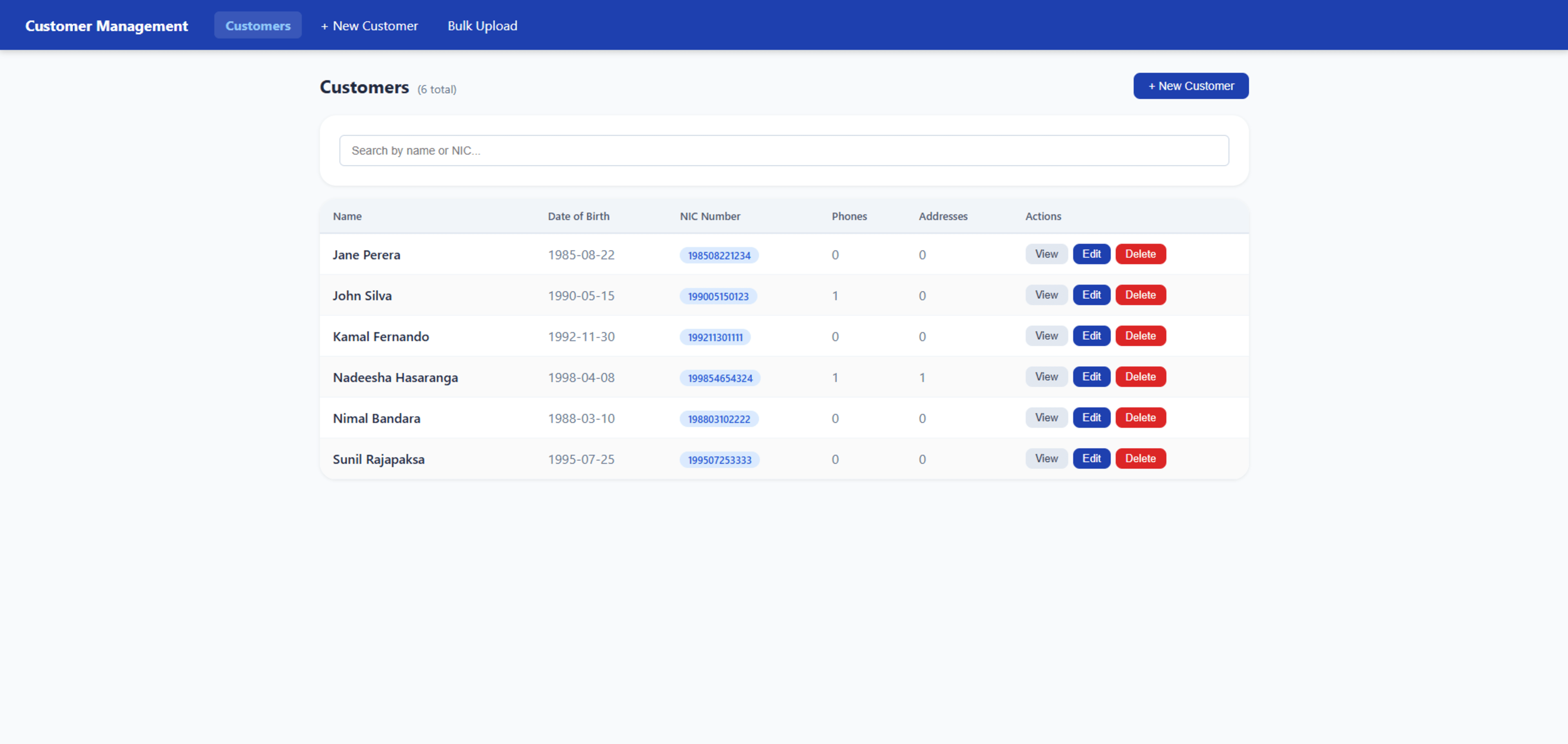Screen dimensions: 1568x744
Task: Click NIC badge 199211301111
Action: 715,337
